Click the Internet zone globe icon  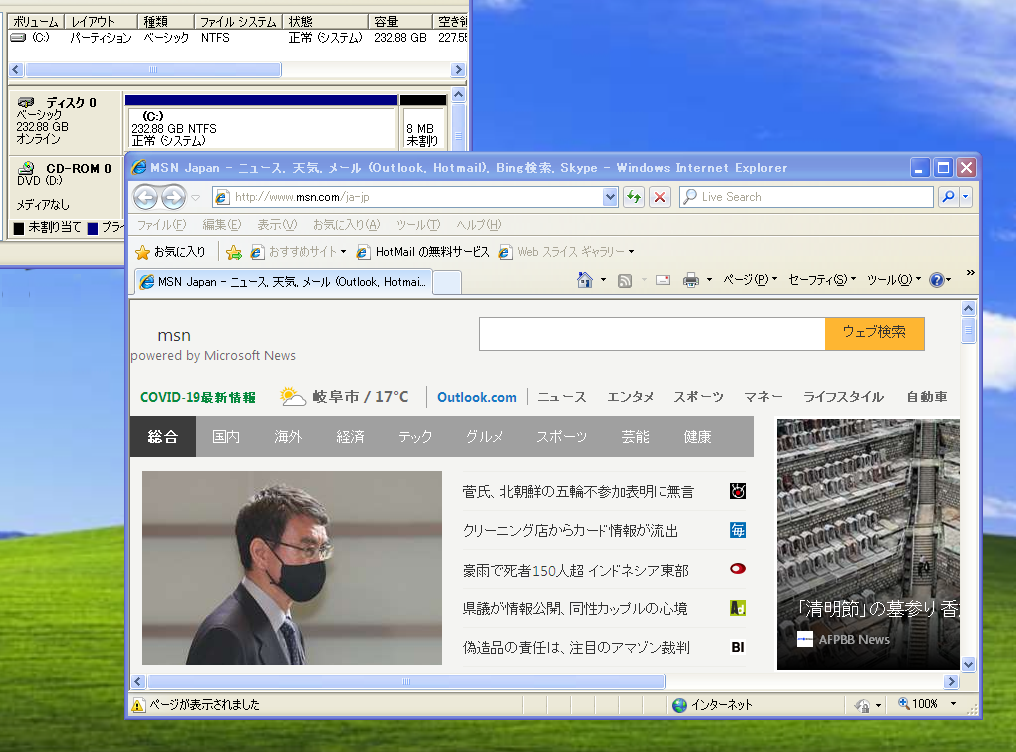(x=679, y=705)
